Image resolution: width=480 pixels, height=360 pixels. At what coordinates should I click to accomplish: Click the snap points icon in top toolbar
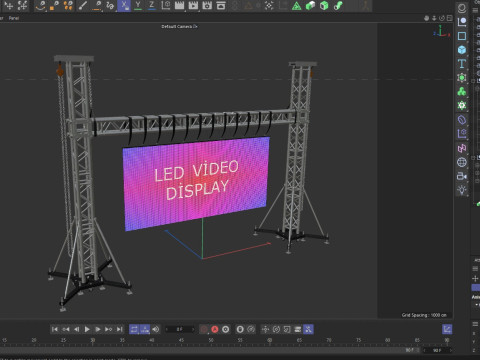[x=269, y=5]
